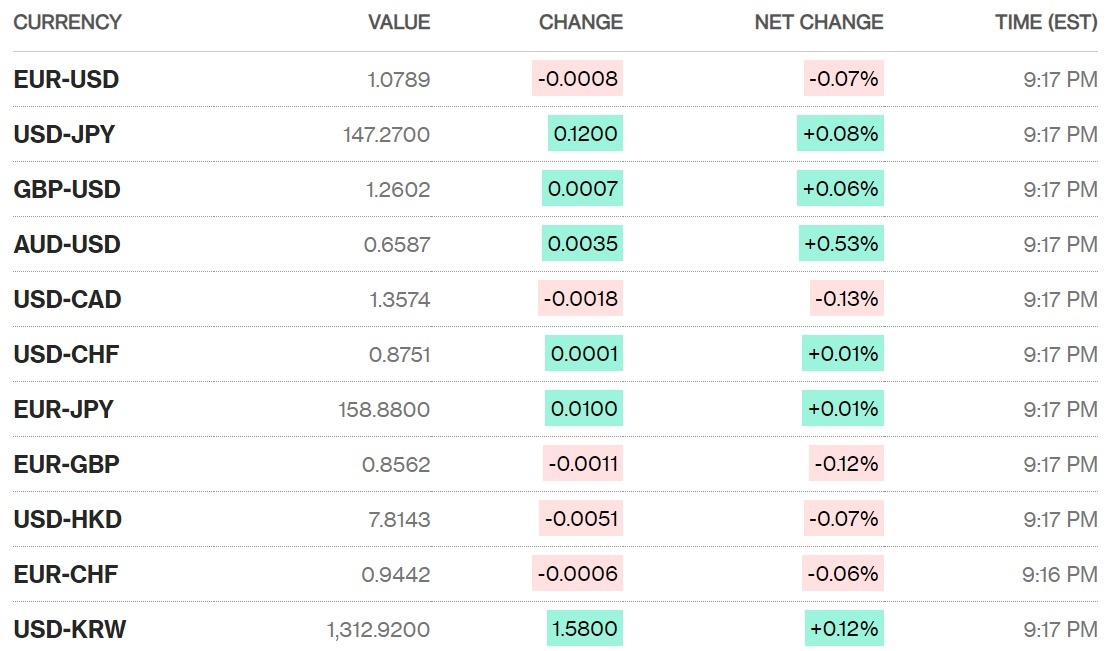The height and width of the screenshot is (651, 1113).
Task: Click the green +0.53% net change badge
Action: [840, 244]
